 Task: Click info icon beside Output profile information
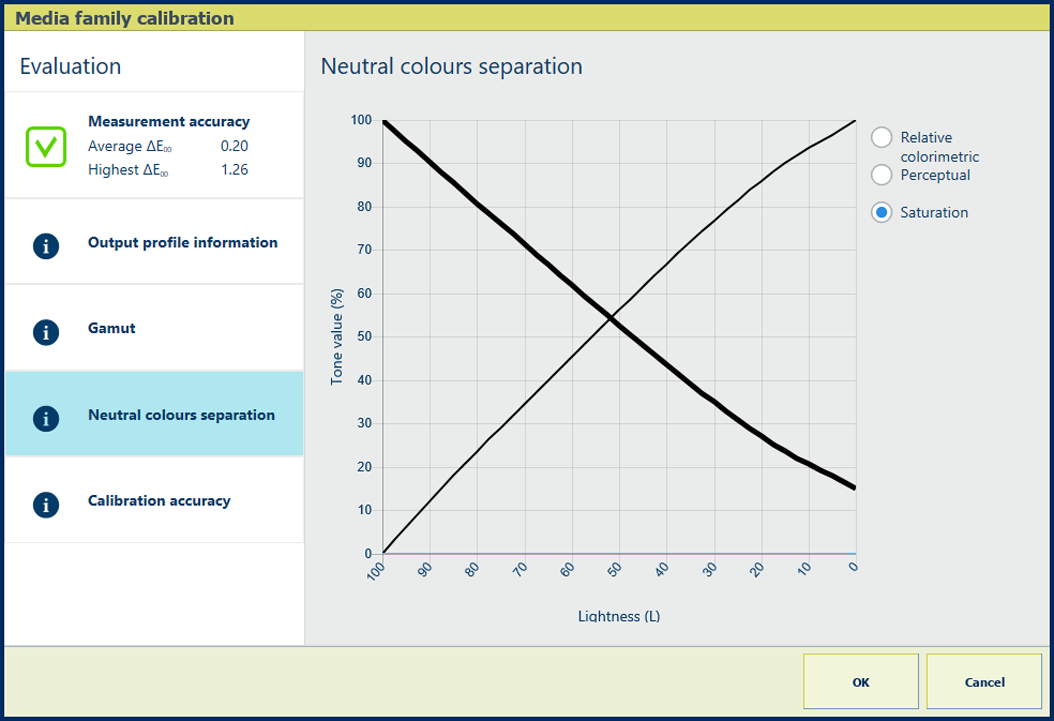[x=46, y=246]
